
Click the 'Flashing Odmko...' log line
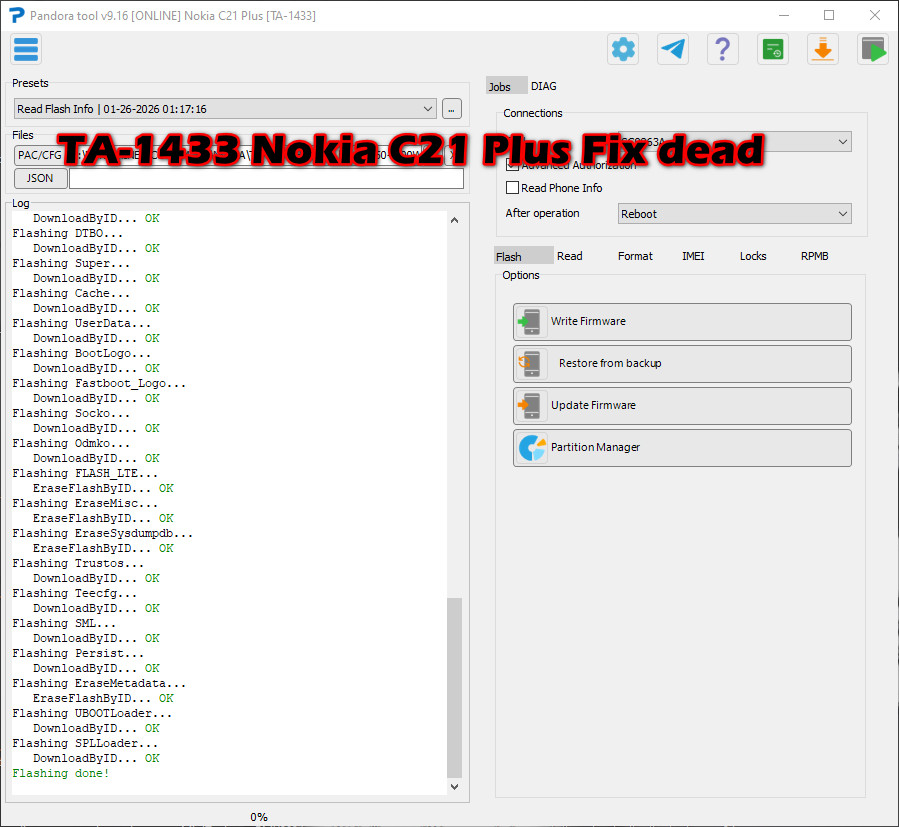71,443
